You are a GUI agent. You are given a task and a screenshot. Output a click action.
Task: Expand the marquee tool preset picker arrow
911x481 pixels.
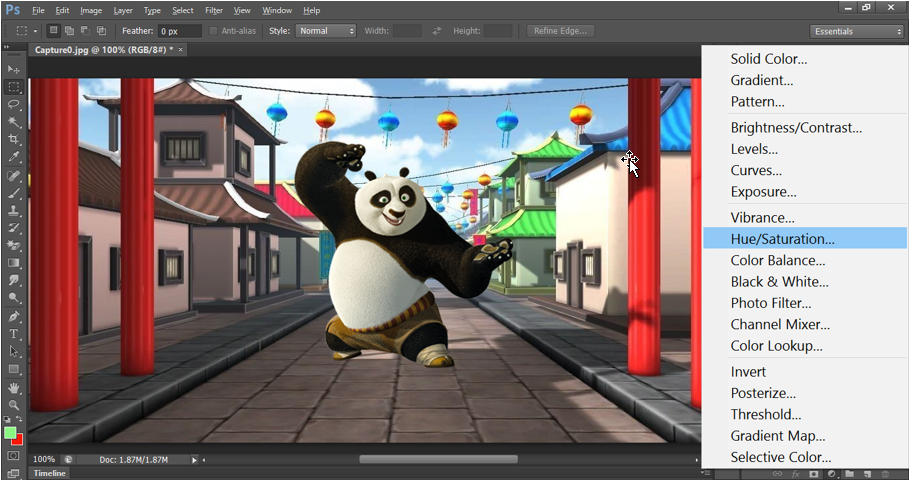(x=34, y=31)
